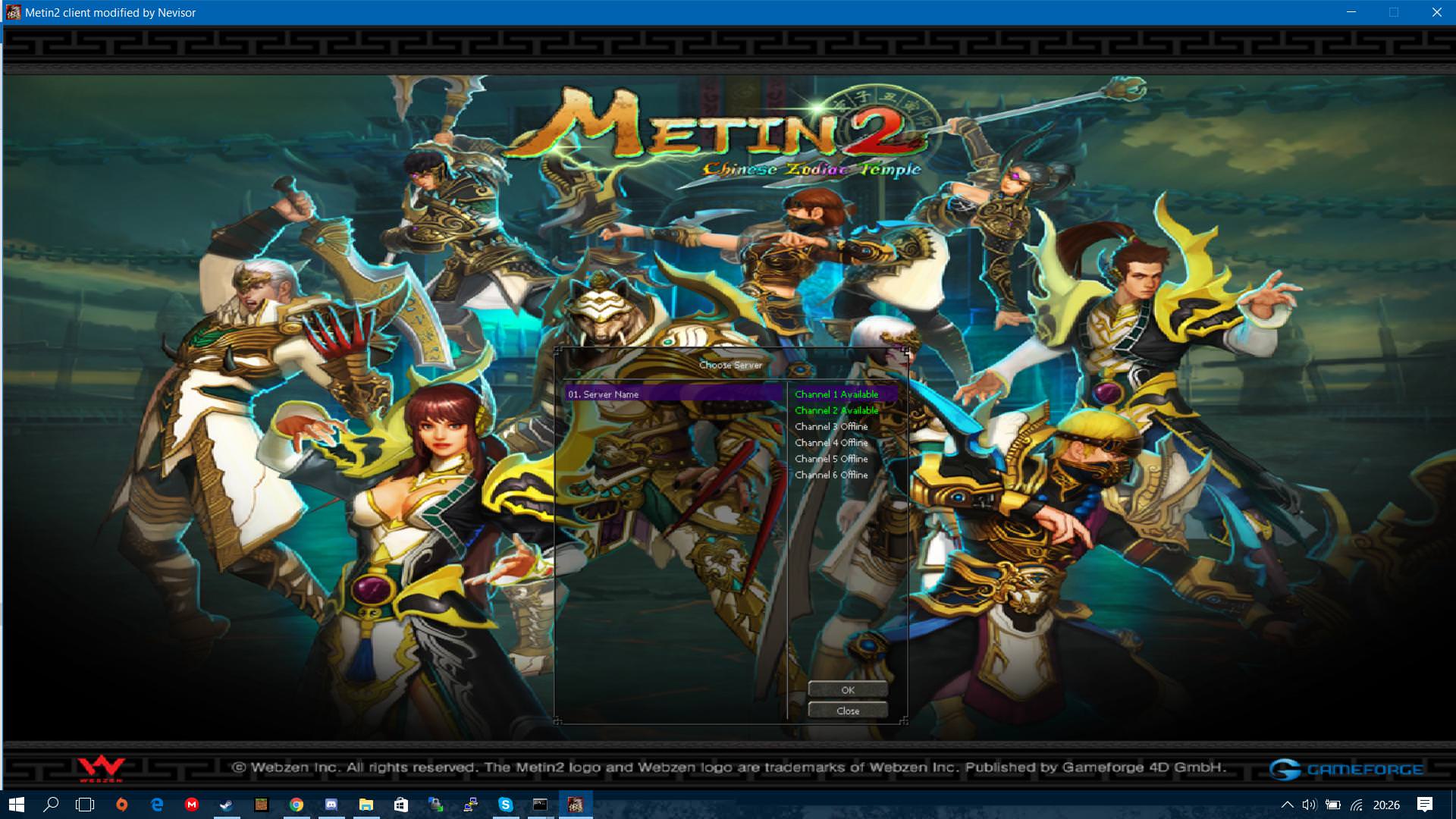Close the Metin2 client window
This screenshot has width=1456, height=819.
pos(1436,12)
